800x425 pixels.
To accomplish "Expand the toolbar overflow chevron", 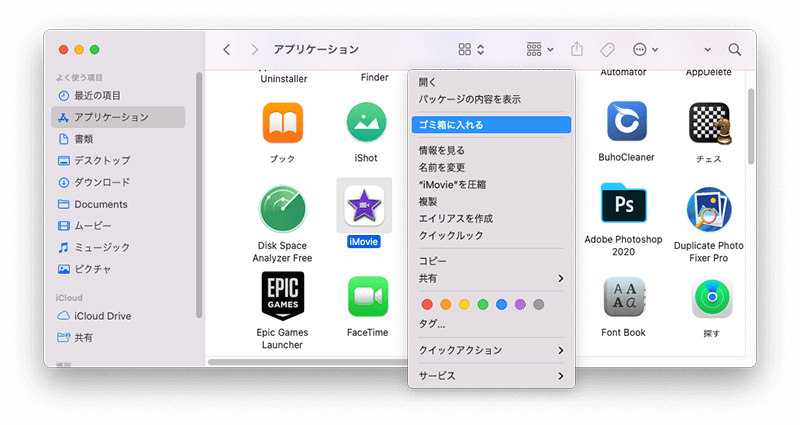I will (x=707, y=49).
